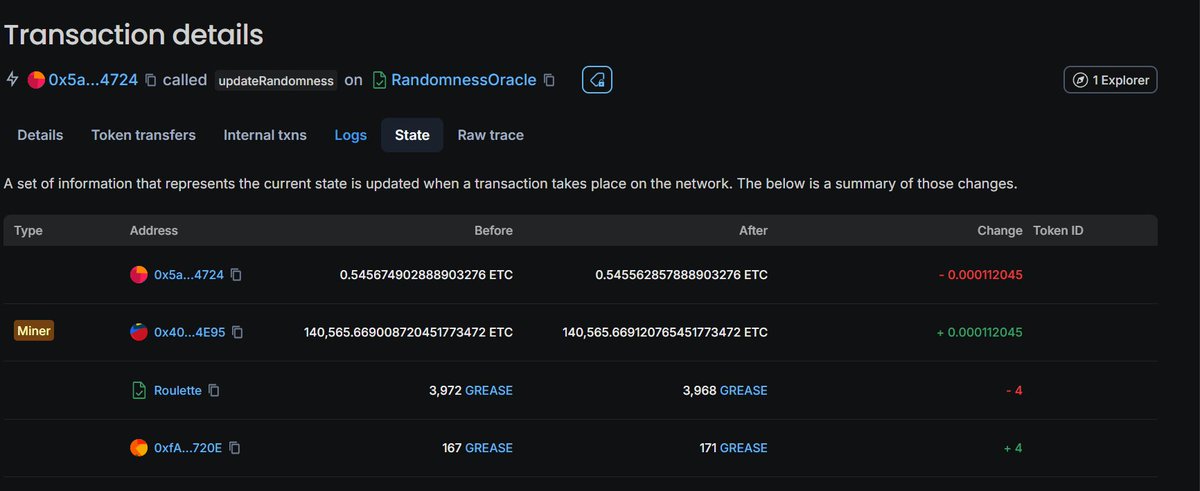Switch to the Logs tab
The width and height of the screenshot is (1200, 491).
click(x=350, y=135)
